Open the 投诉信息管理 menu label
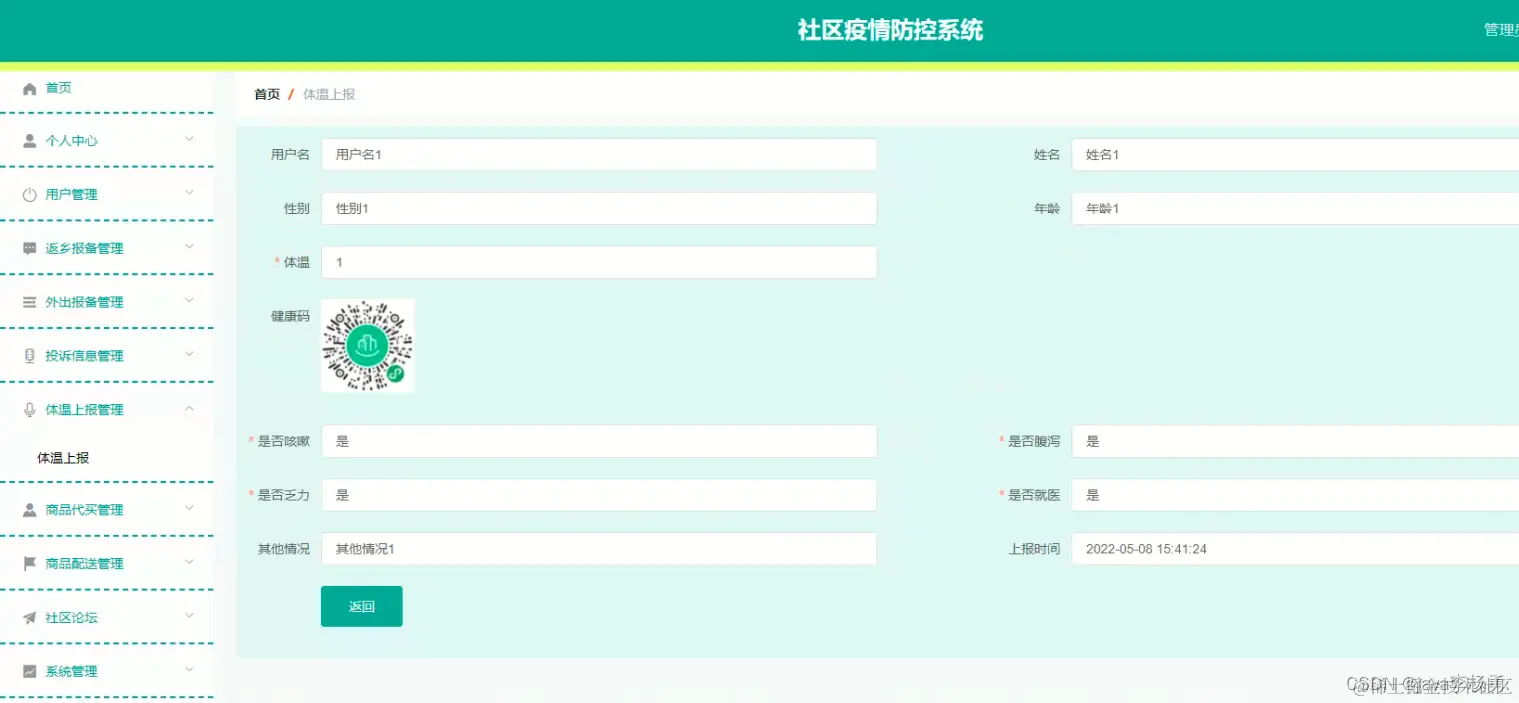The height and width of the screenshot is (703, 1519). click(x=85, y=356)
